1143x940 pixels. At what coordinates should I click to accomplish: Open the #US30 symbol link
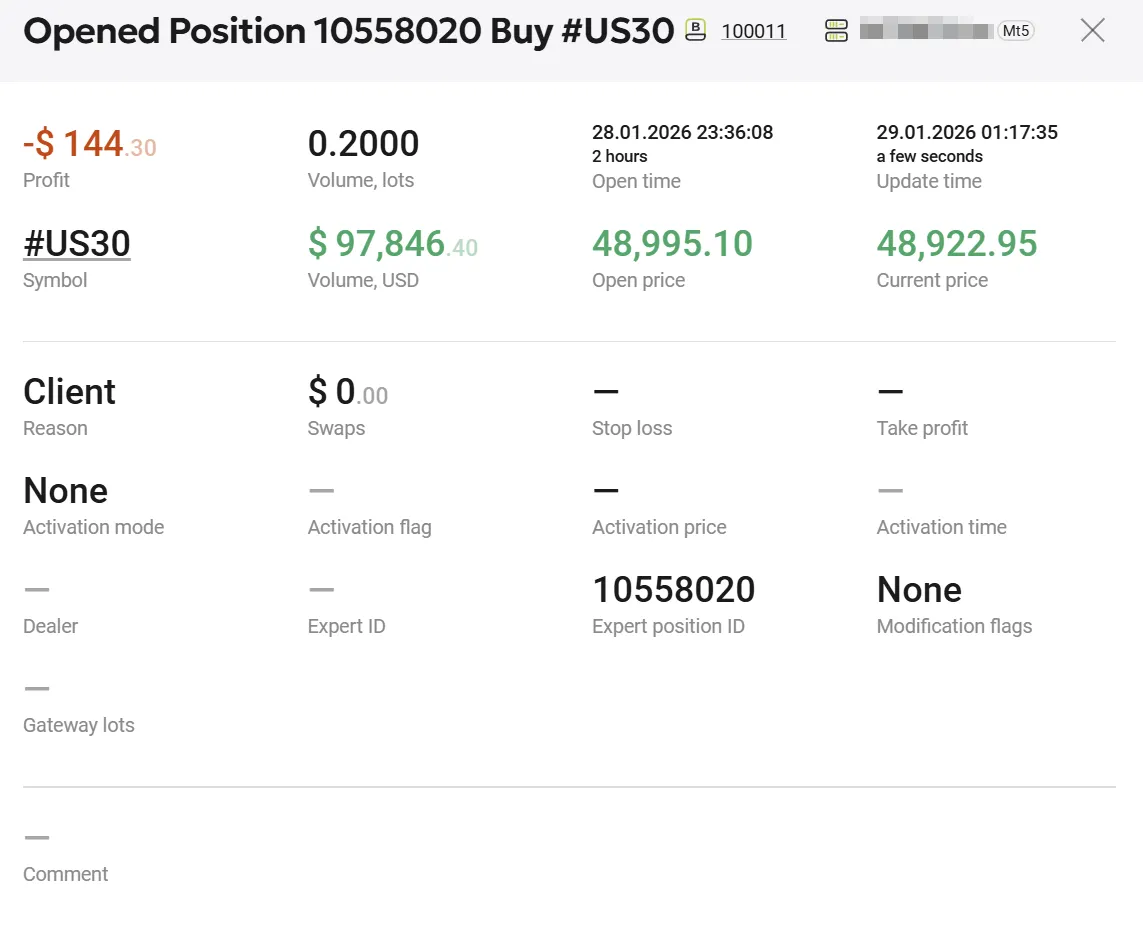[77, 244]
